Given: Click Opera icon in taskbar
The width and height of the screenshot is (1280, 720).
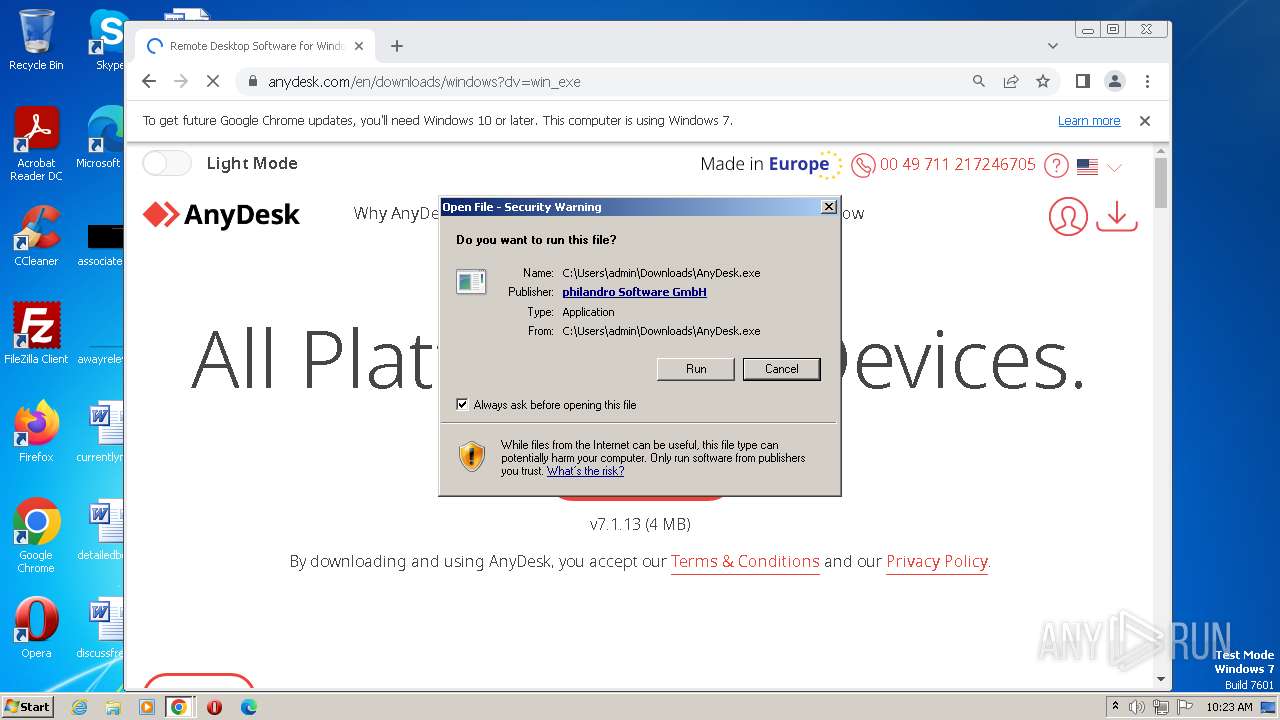Looking at the screenshot, I should point(214,707).
